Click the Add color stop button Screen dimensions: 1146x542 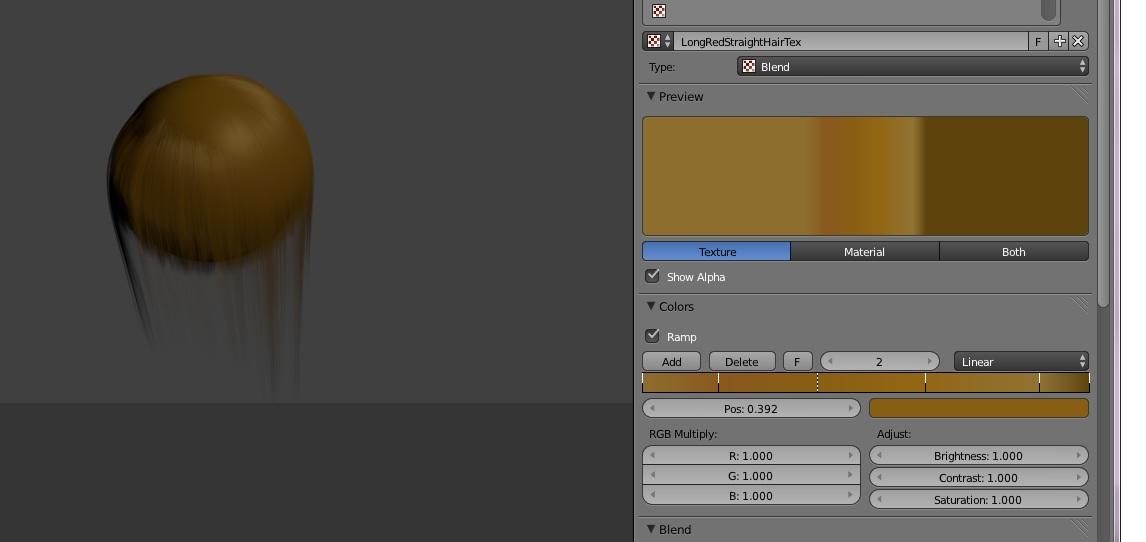coord(672,362)
